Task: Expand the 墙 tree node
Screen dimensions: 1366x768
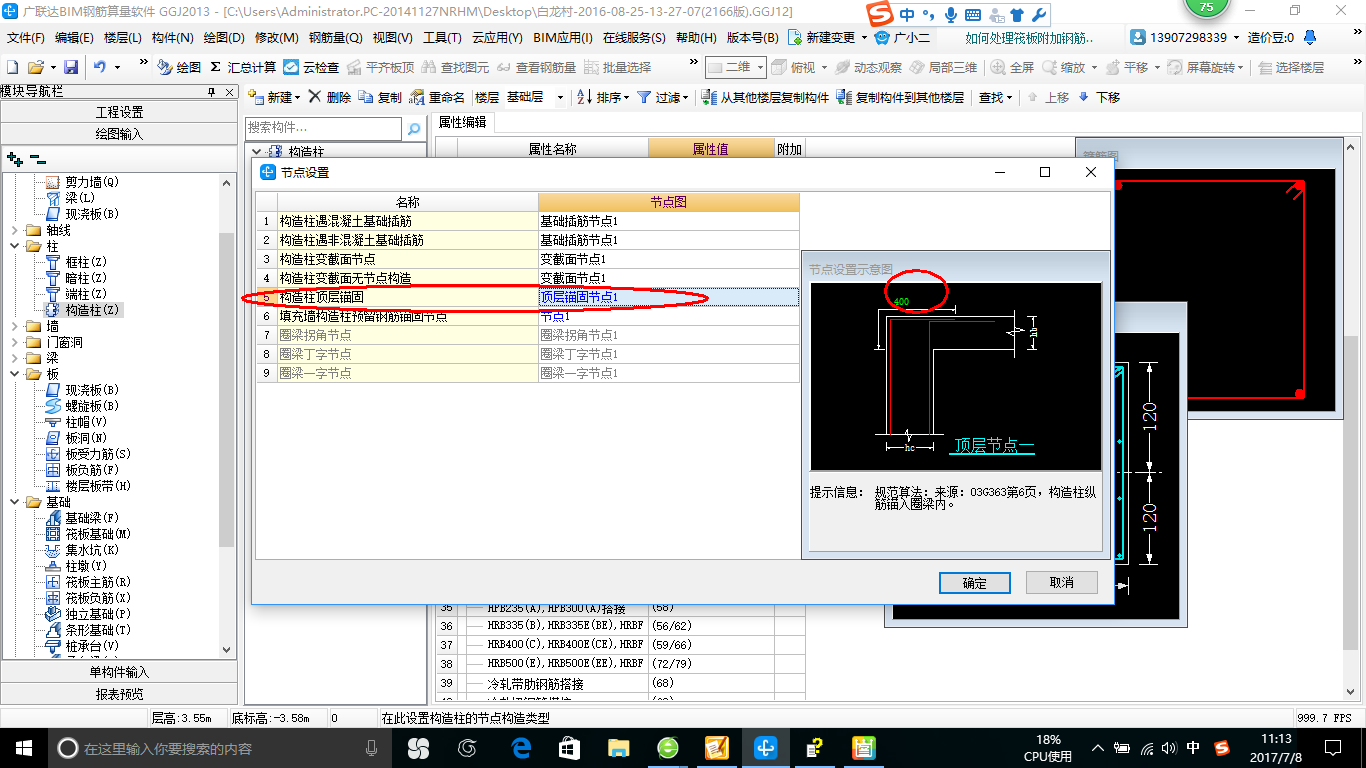Action: pyautogui.click(x=14, y=326)
